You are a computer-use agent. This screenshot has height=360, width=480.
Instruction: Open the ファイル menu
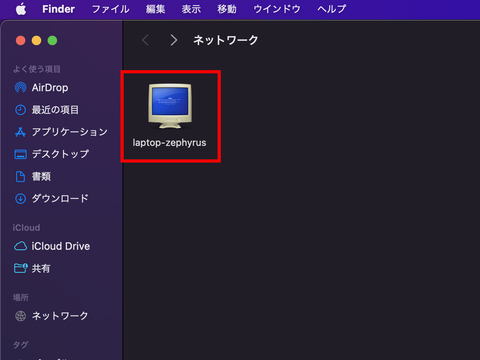(110, 9)
